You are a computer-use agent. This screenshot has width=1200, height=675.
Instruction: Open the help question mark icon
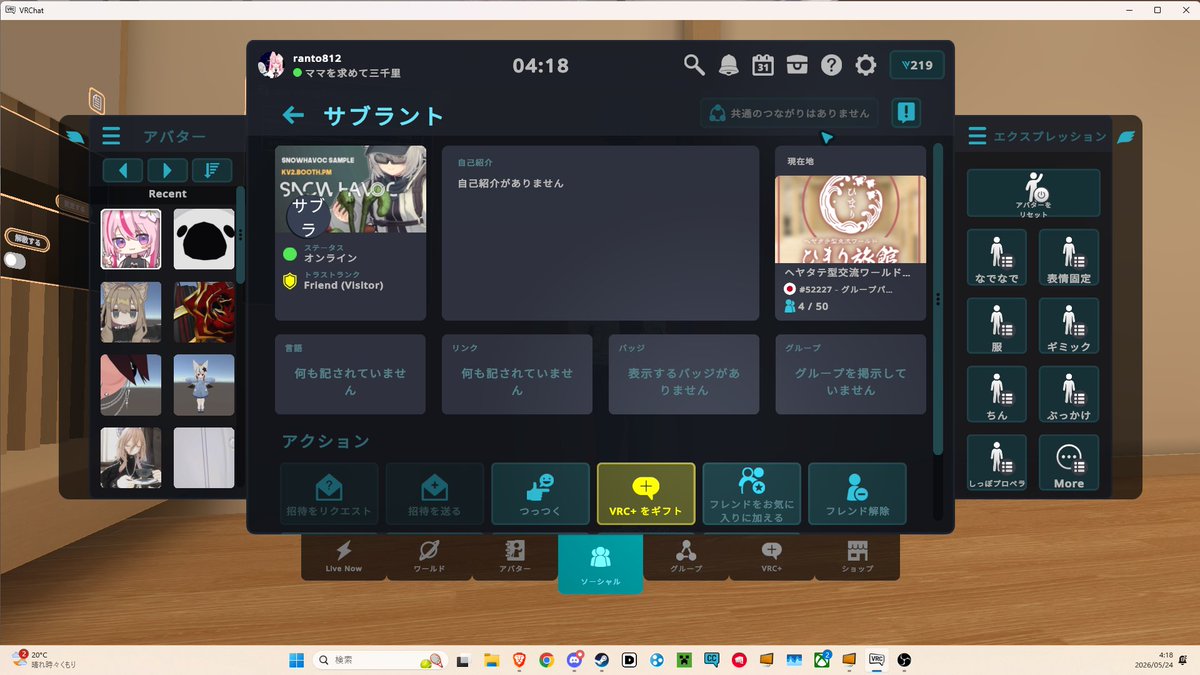click(831, 66)
